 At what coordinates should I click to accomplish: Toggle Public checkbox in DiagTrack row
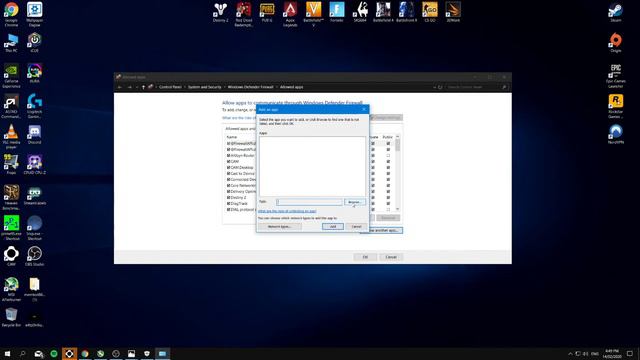click(x=388, y=203)
